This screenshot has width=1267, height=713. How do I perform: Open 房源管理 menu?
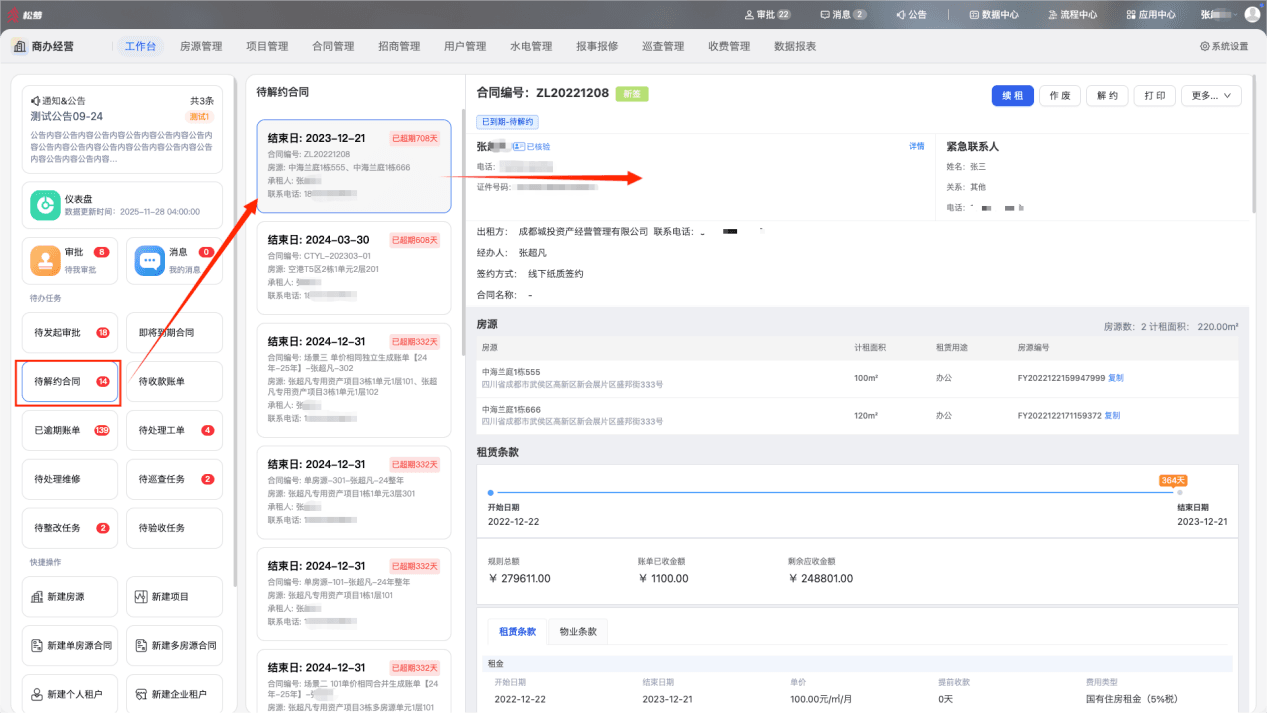tap(201, 46)
